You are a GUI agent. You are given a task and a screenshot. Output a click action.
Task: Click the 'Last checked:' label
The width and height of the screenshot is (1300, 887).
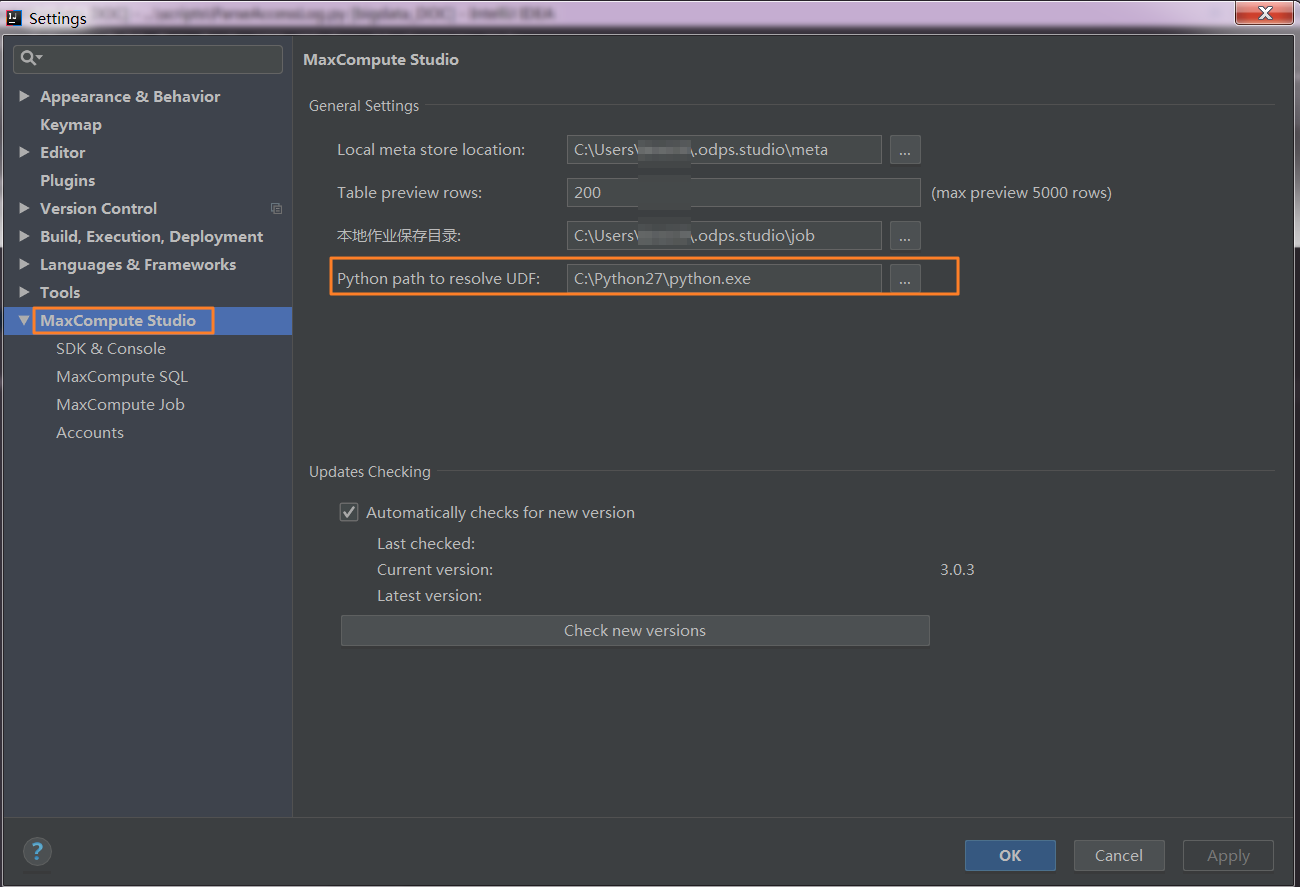point(426,544)
